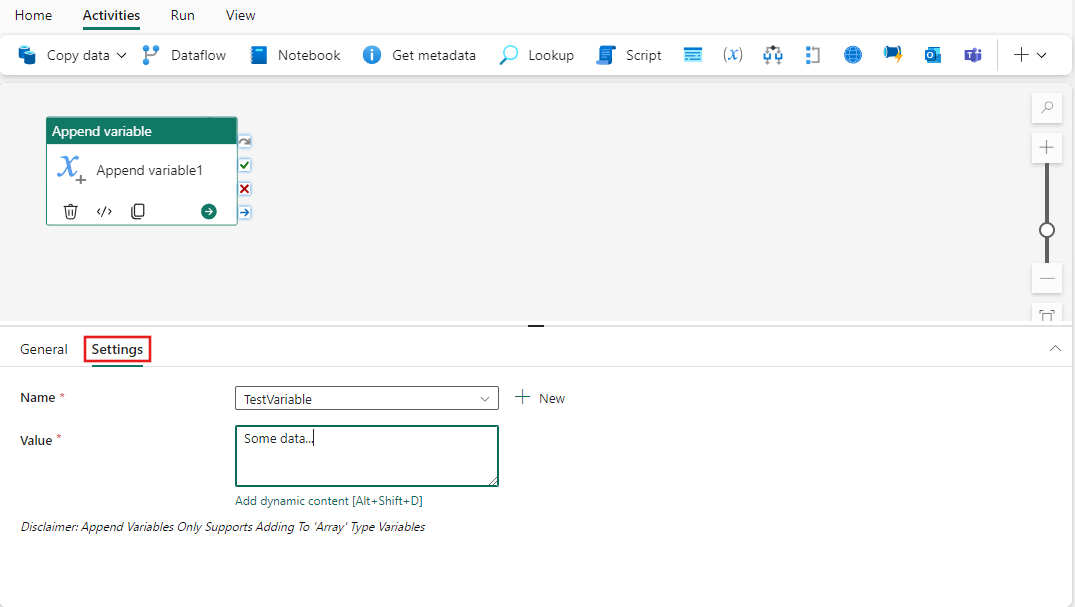The width and height of the screenshot is (1075, 607).
Task: Delete Append variable1 with the trash icon
Action: click(x=69, y=211)
